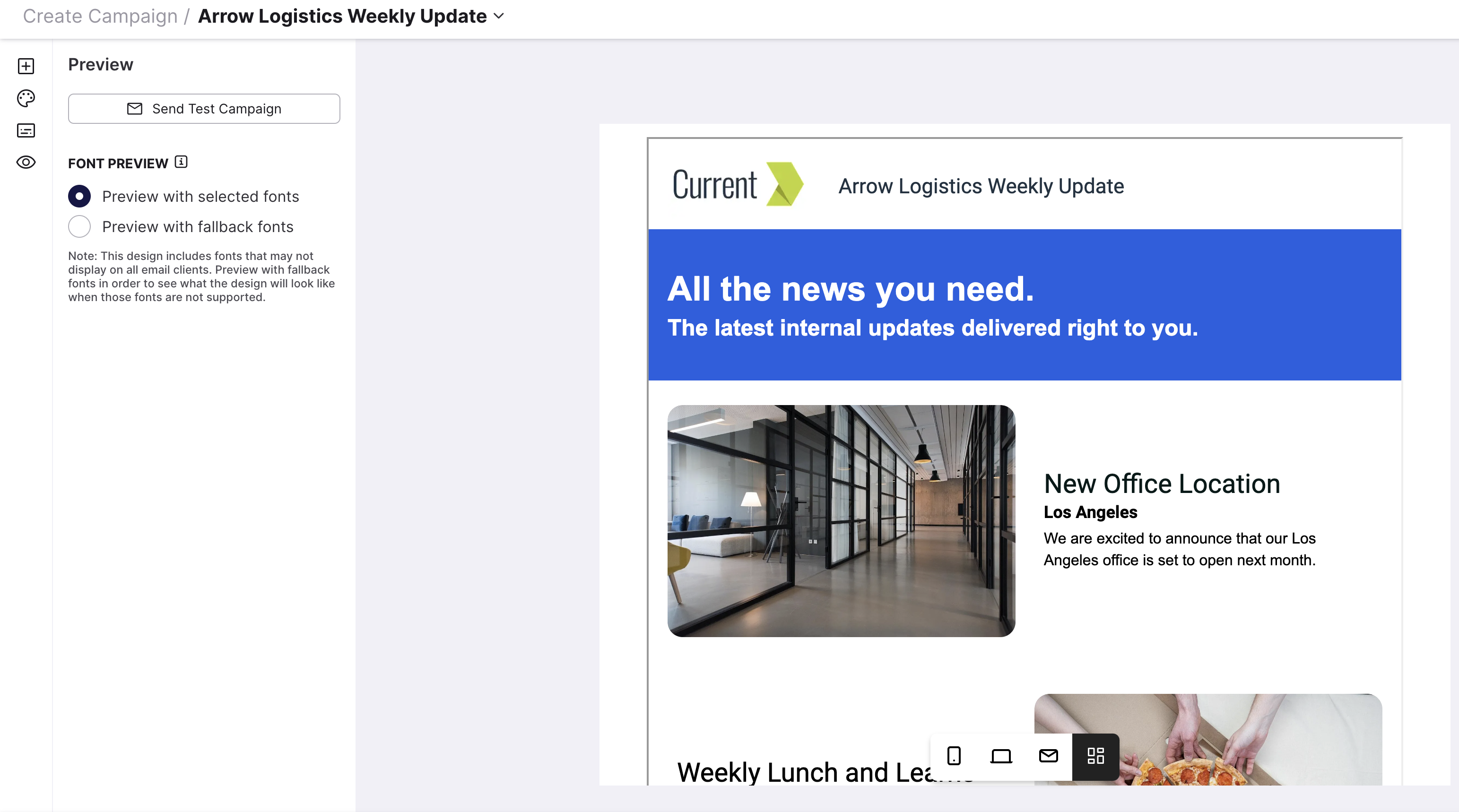Open the text settings sidebar icon
Viewport: 1459px width, 812px height.
(x=26, y=131)
